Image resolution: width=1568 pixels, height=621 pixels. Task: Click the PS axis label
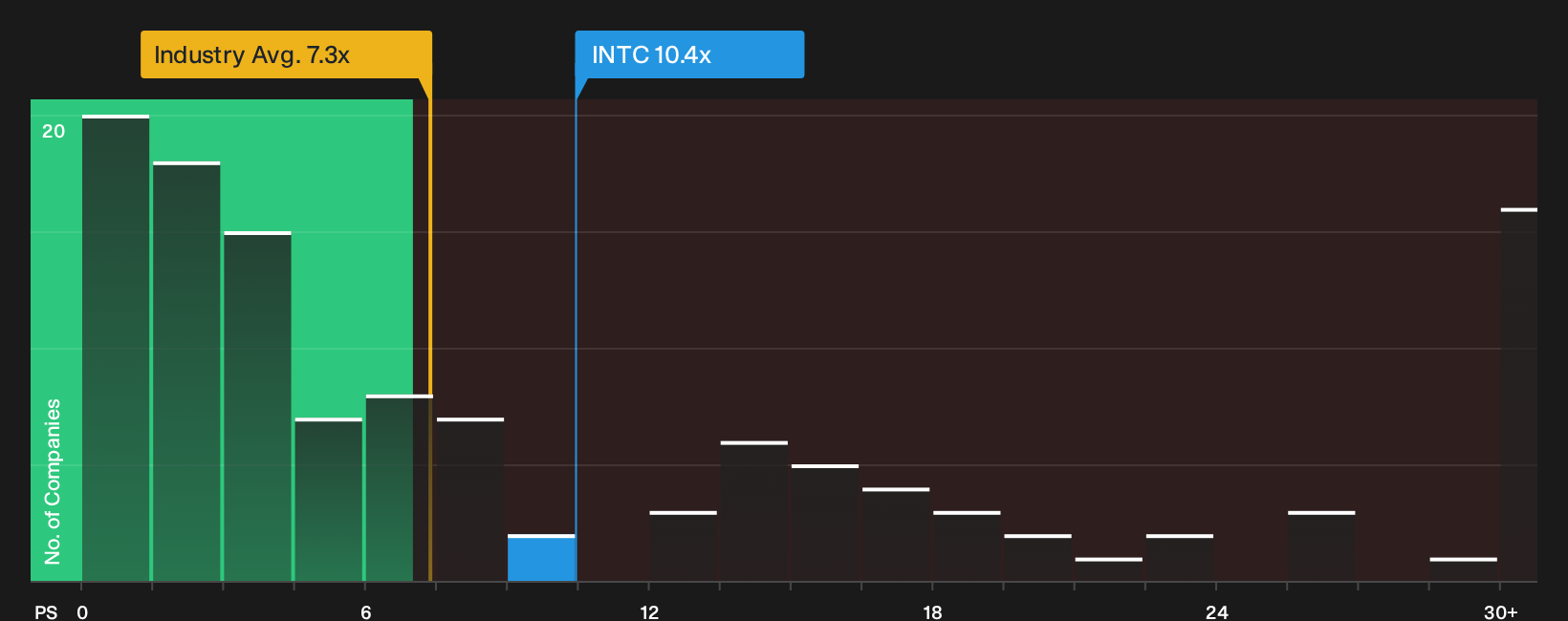pos(46,612)
